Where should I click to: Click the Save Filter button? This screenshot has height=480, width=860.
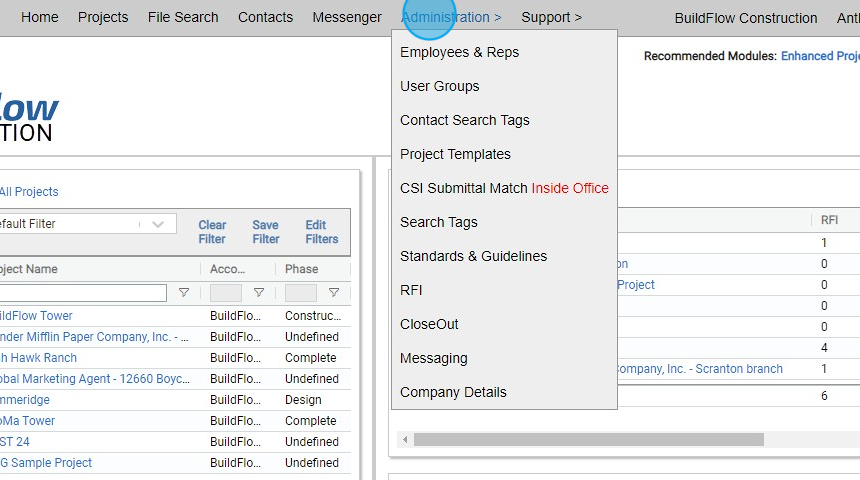(266, 232)
